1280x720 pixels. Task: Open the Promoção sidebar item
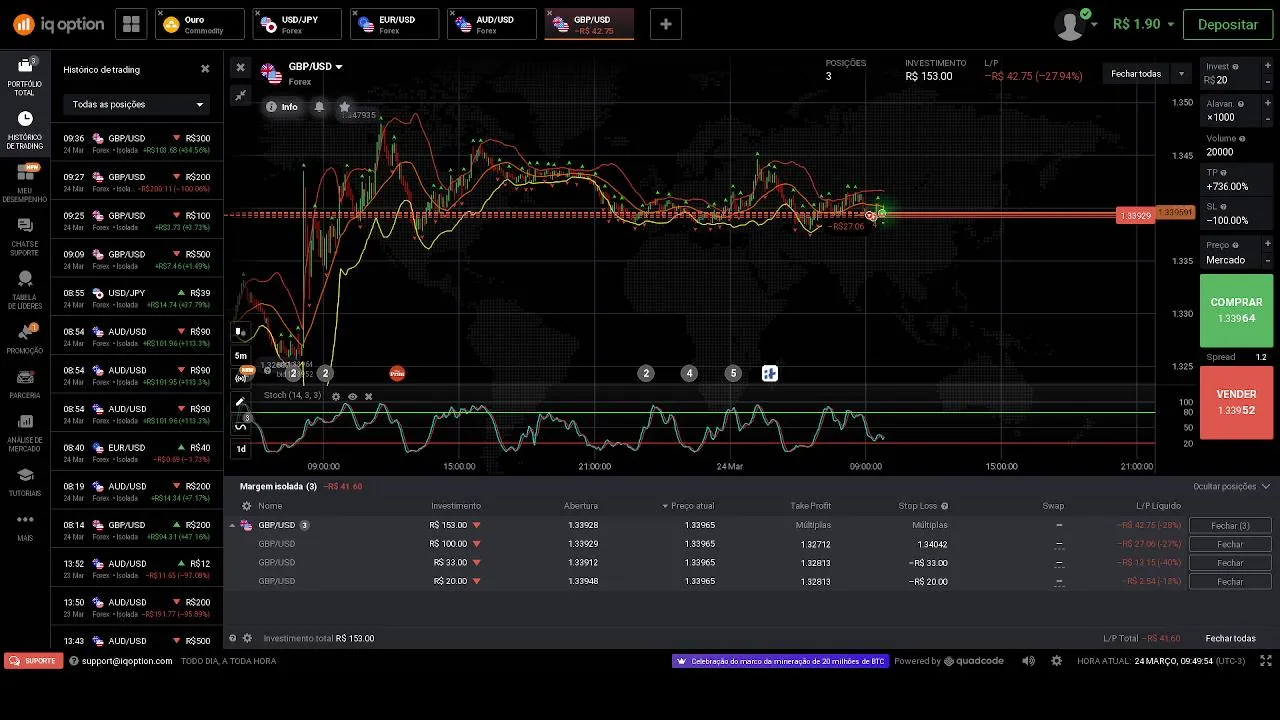click(25, 340)
